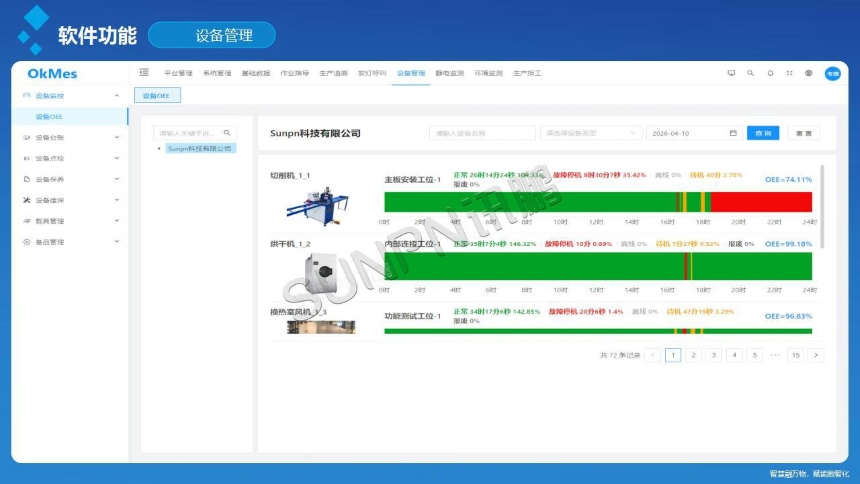Click the 重置 reset button
This screenshot has height=484, width=860.
pyautogui.click(x=804, y=133)
